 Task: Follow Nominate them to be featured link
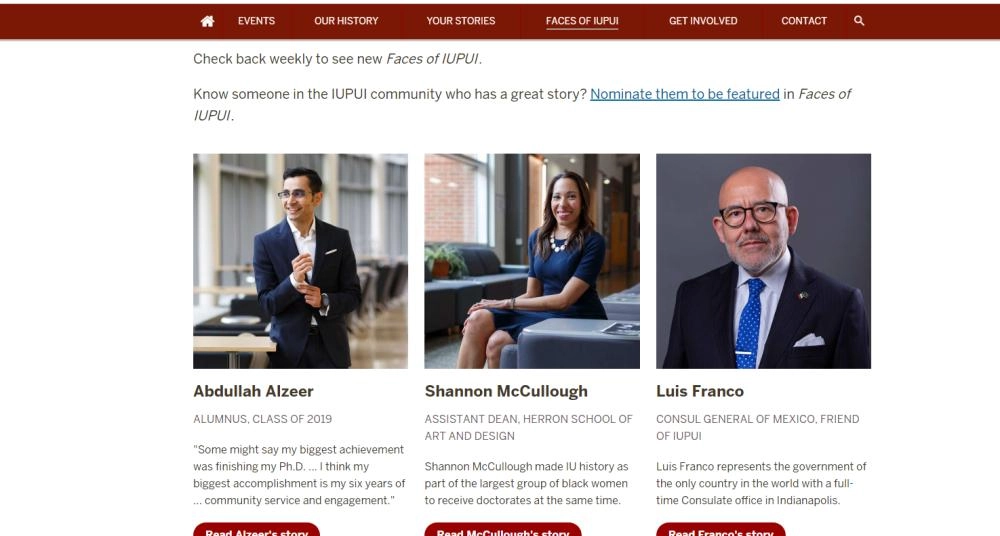685,94
